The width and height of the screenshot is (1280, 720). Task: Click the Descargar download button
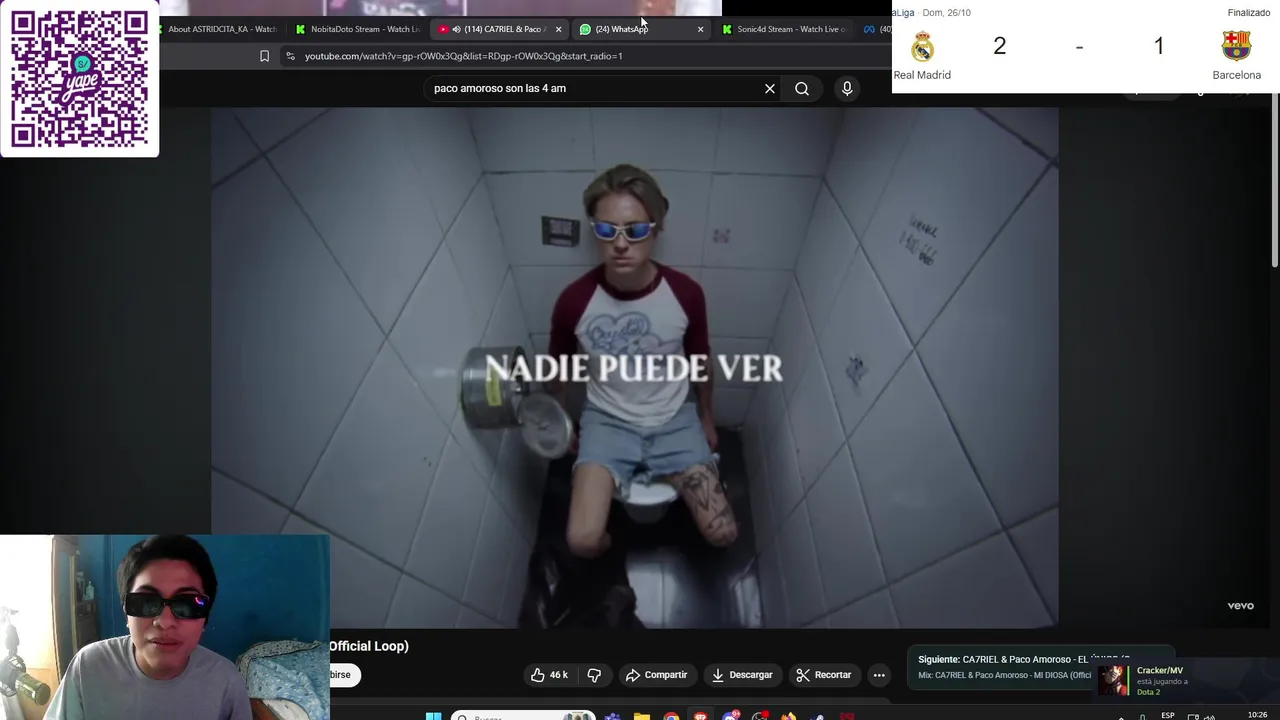point(742,675)
